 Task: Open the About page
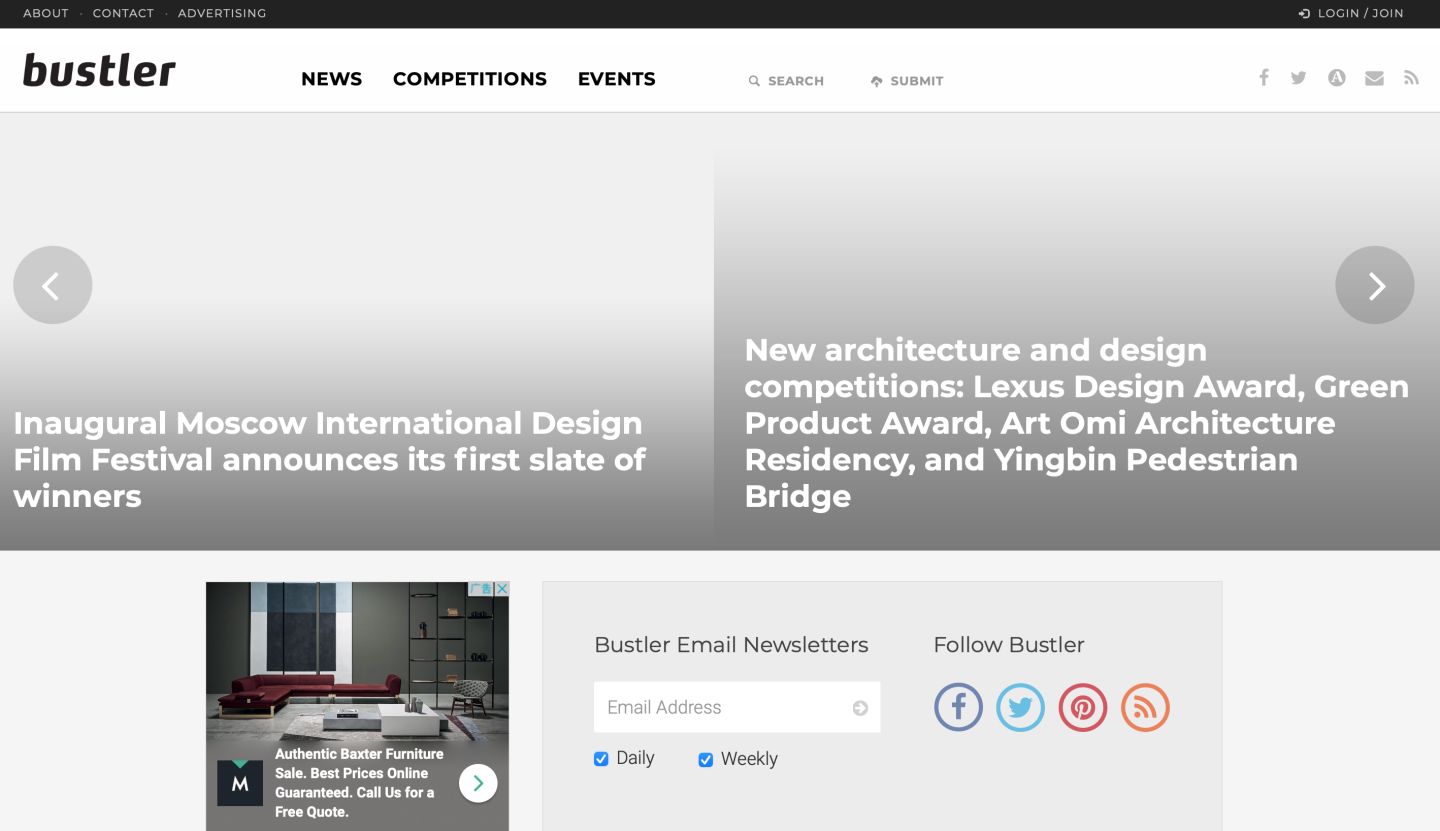coord(46,14)
